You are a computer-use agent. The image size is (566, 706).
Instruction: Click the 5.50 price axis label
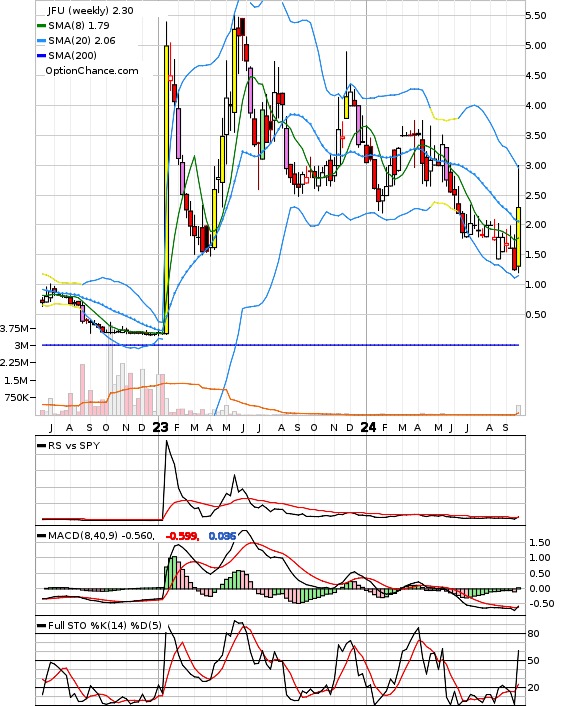point(536,16)
